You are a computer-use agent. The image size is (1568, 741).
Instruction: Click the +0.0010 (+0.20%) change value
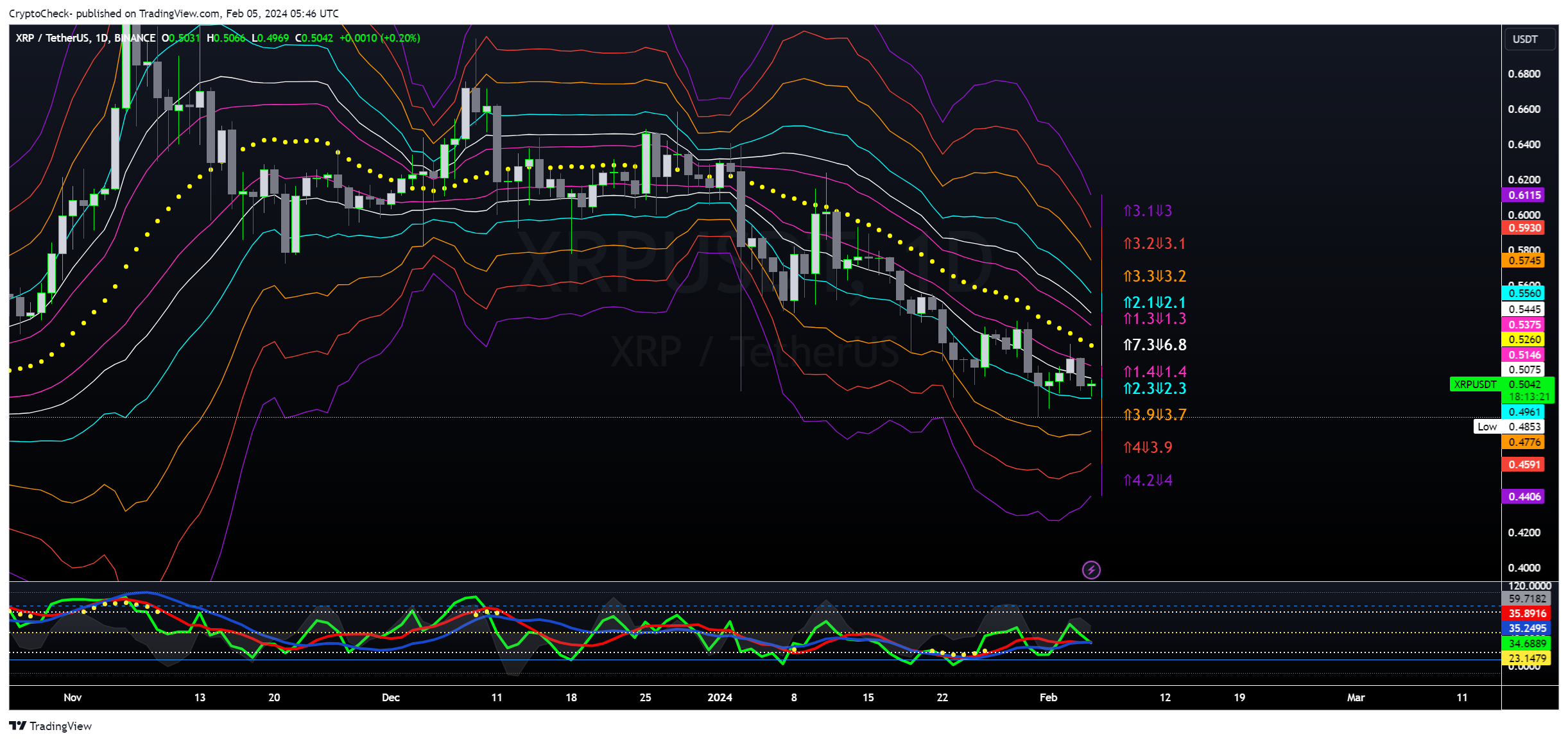click(380, 38)
